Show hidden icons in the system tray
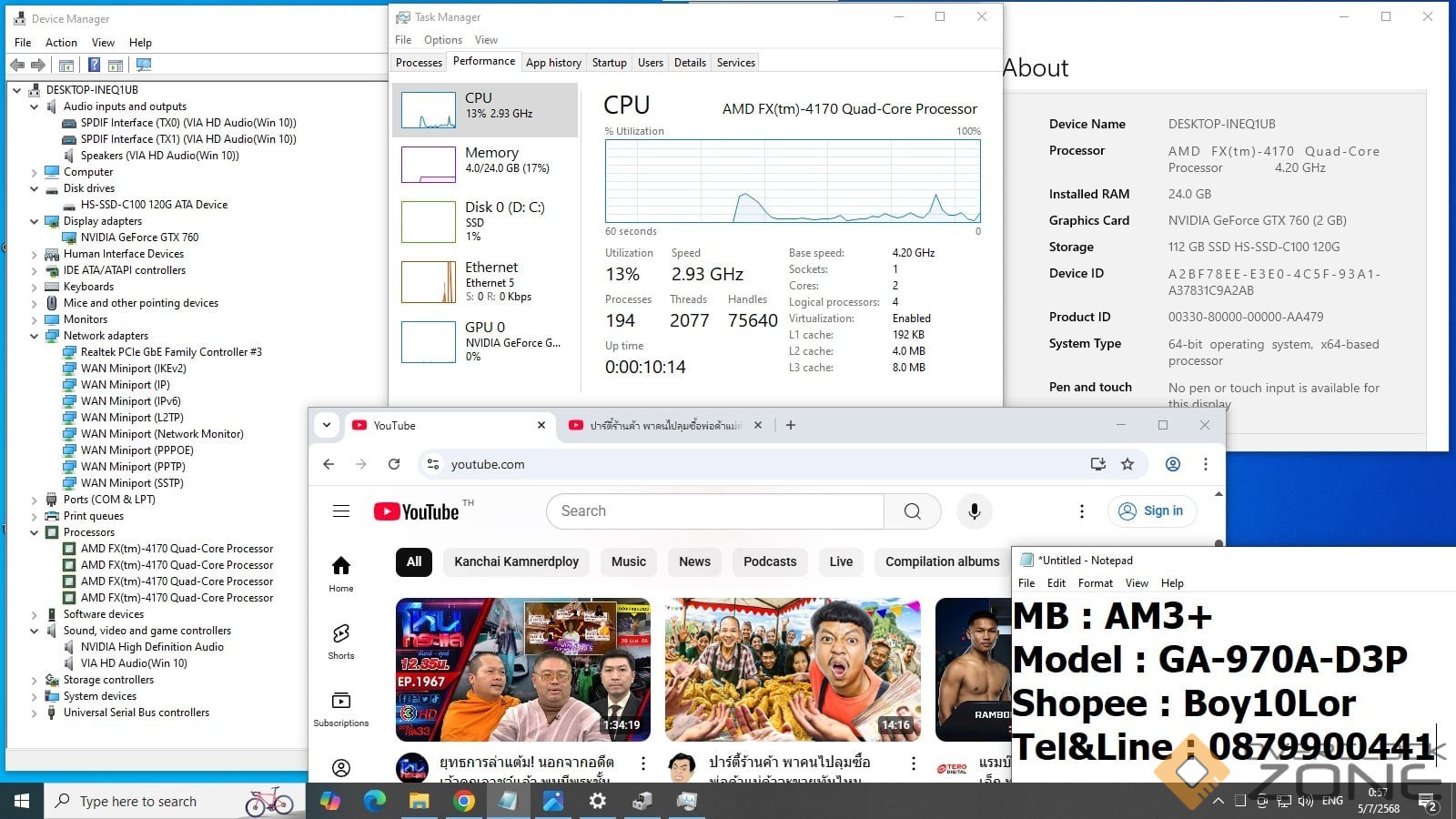Screen dimensions: 1456x819 click(1218, 801)
